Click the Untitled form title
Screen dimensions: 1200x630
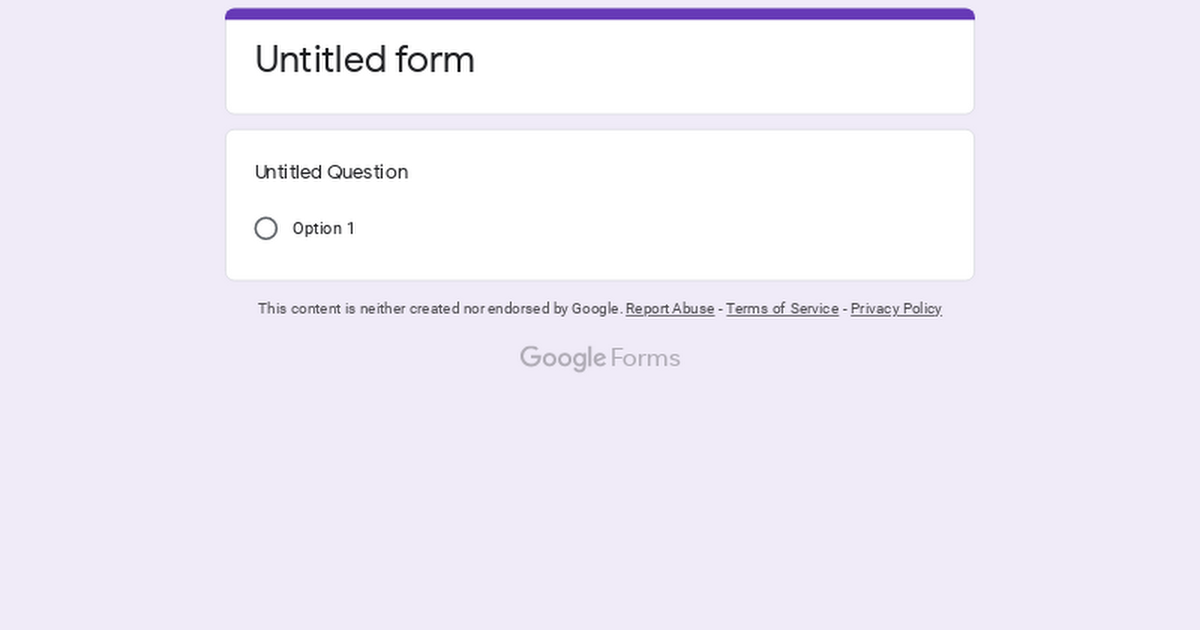[x=365, y=60]
